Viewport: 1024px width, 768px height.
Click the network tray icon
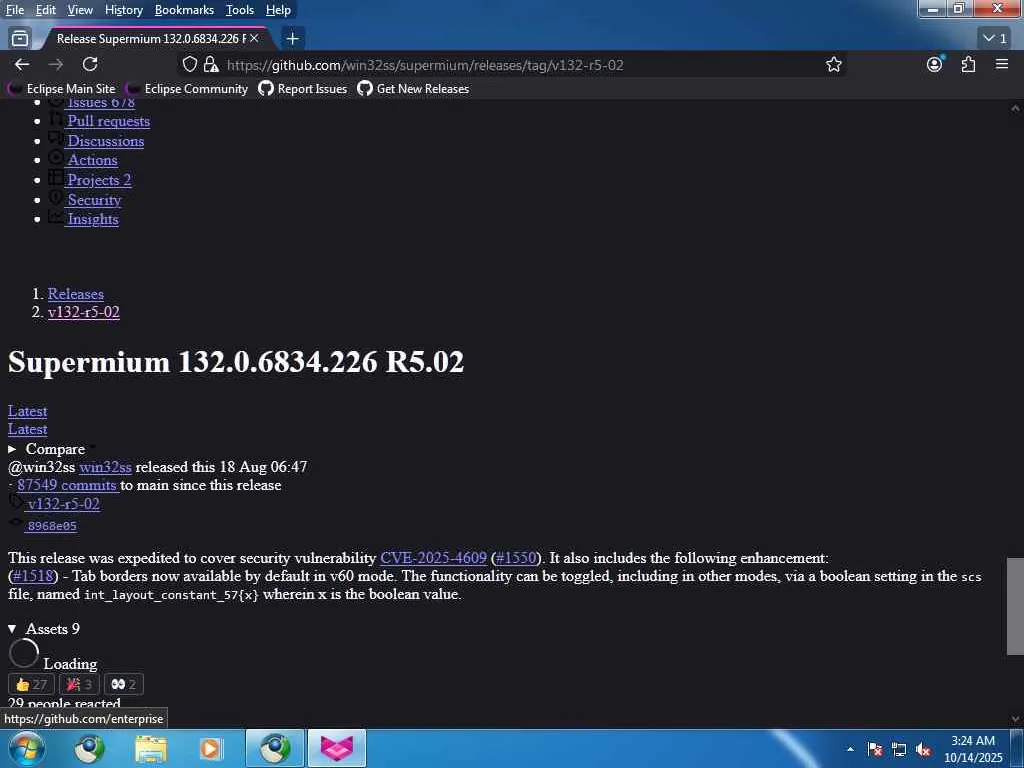(x=899, y=750)
